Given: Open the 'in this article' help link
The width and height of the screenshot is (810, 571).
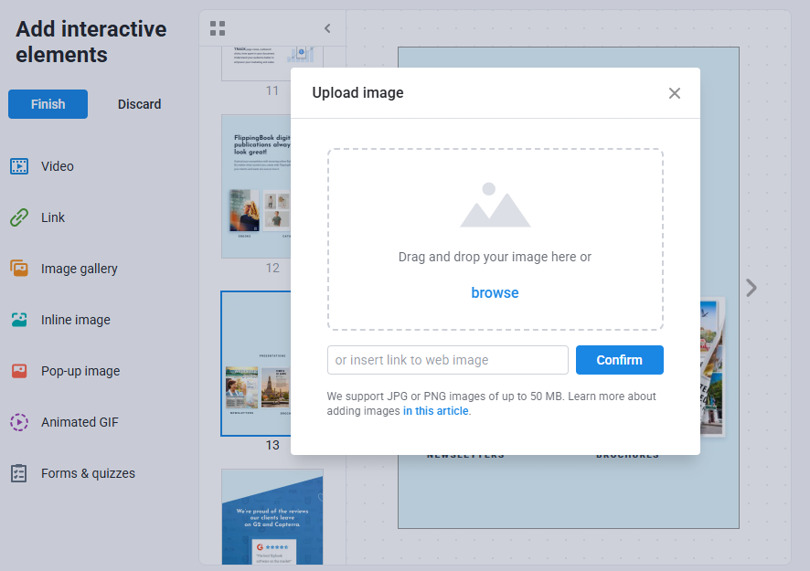Looking at the screenshot, I should coord(436,411).
